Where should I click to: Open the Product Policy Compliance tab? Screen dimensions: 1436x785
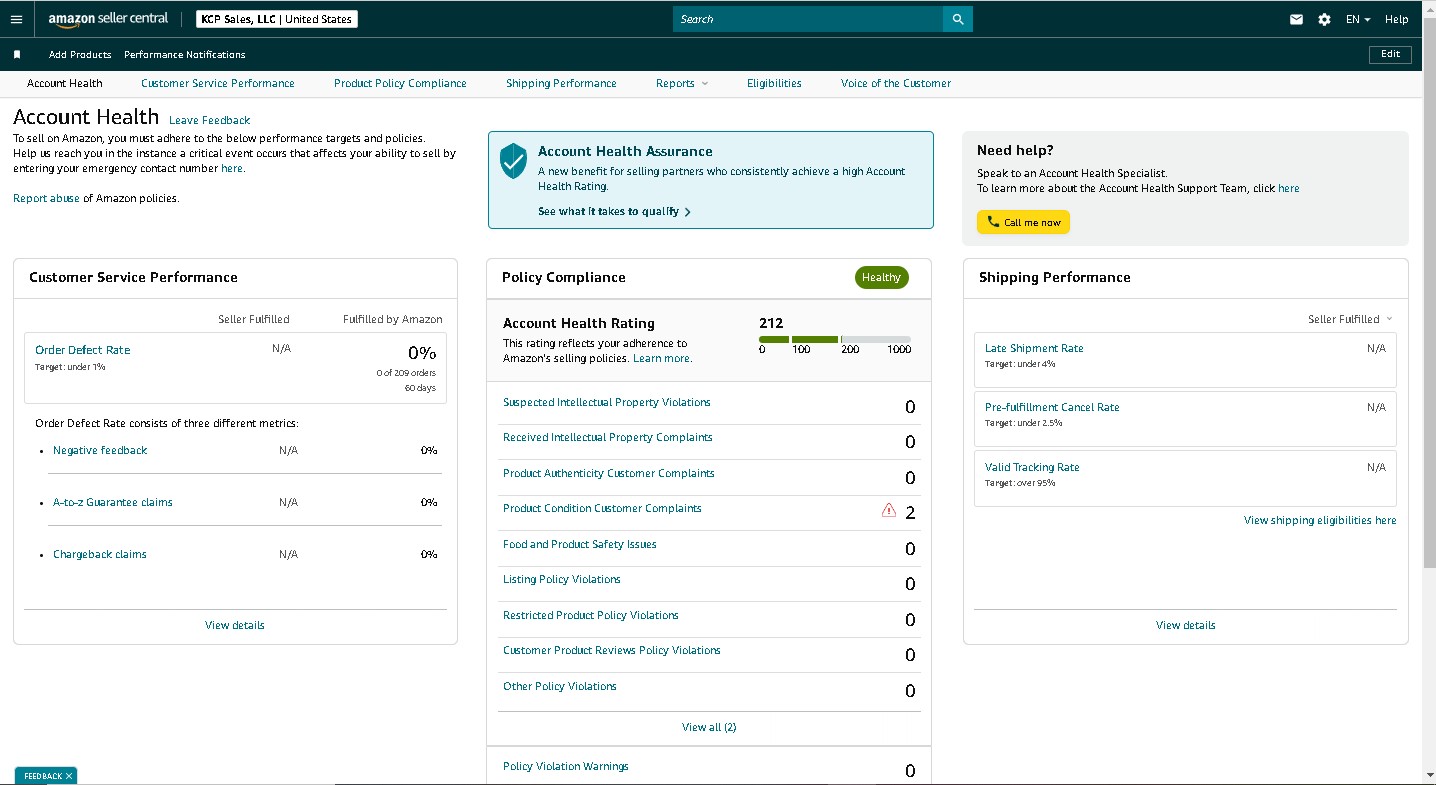400,83
